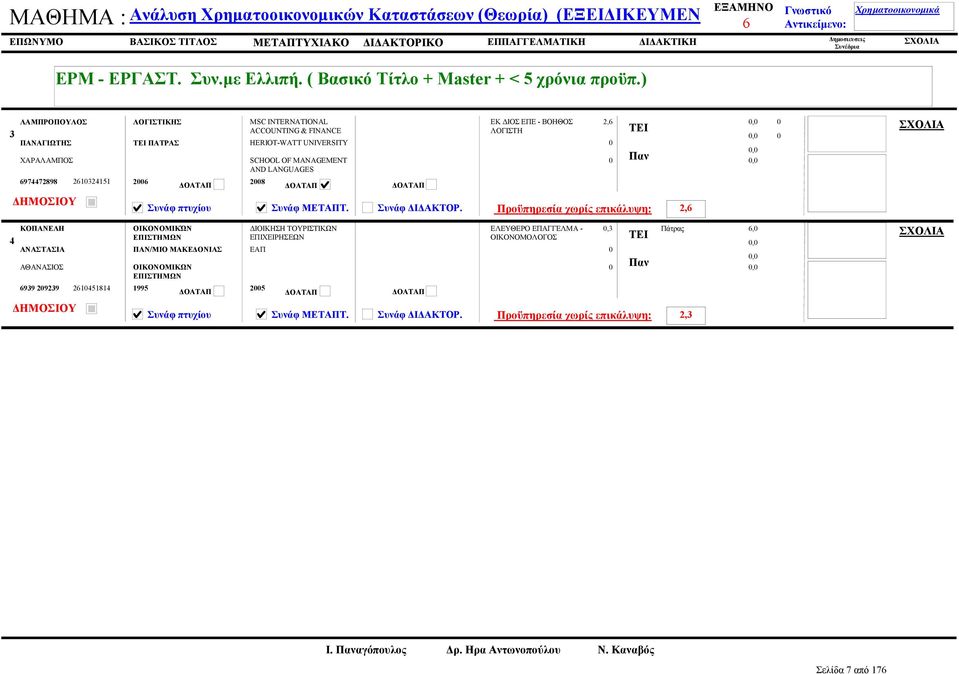
Task: Toggle doctoral ΔΟΑΤΑΠ checkbox in ΛΑΜΠΡΟΠΟΥΛΟΣ record
Action: point(431,184)
